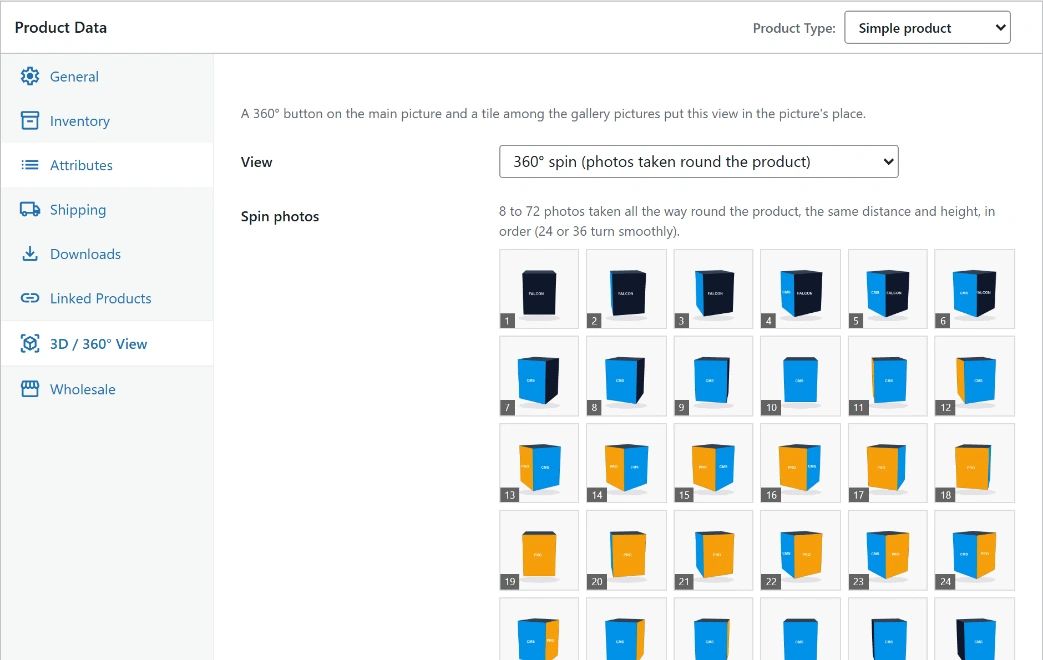Click the Spin photos label
The width and height of the screenshot is (1043, 660).
pos(280,216)
